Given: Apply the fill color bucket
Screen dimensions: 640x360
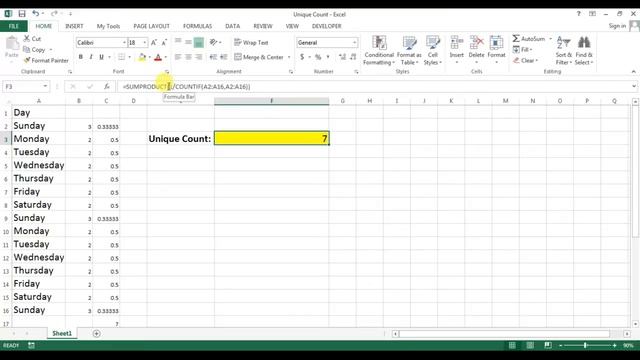Looking at the screenshot, I should (x=142, y=57).
